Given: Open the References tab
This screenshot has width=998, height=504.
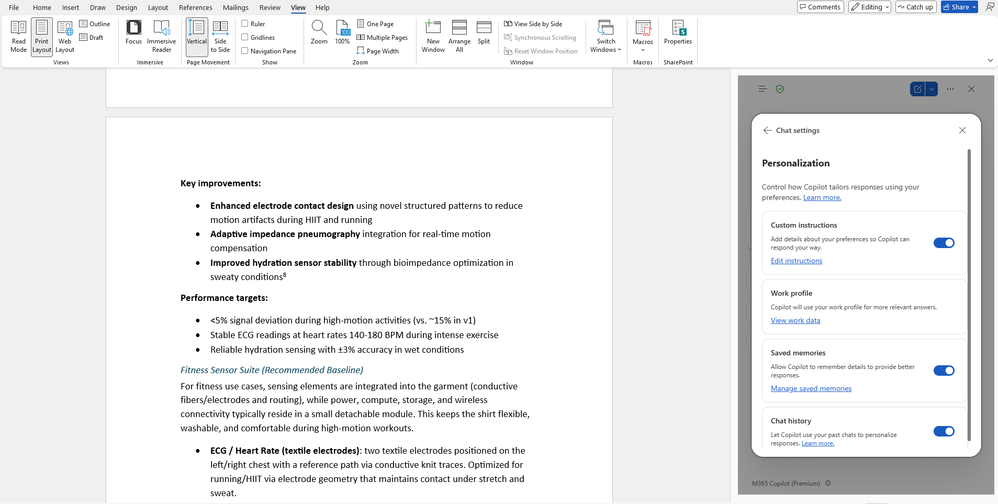Looking at the screenshot, I should 195,8.
